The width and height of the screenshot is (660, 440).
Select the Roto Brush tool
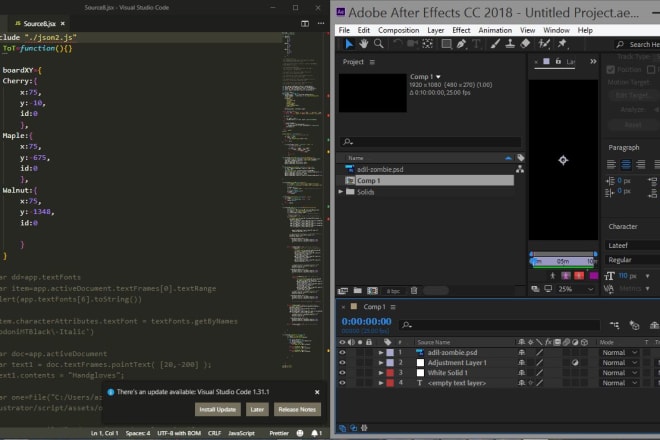544,43
